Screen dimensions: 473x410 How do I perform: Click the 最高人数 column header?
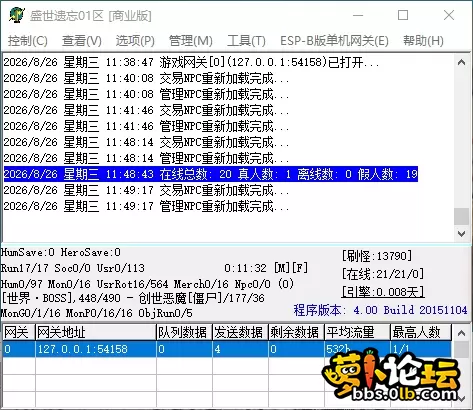point(421,333)
